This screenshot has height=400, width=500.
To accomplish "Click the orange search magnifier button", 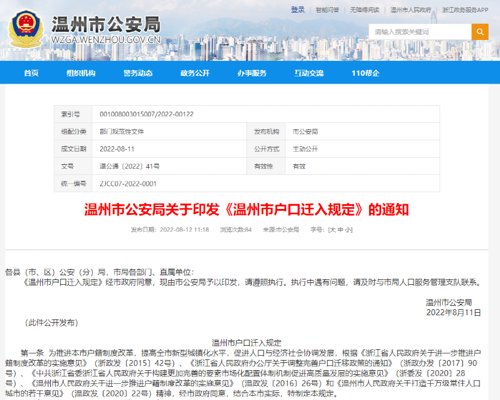I will click(x=480, y=32).
